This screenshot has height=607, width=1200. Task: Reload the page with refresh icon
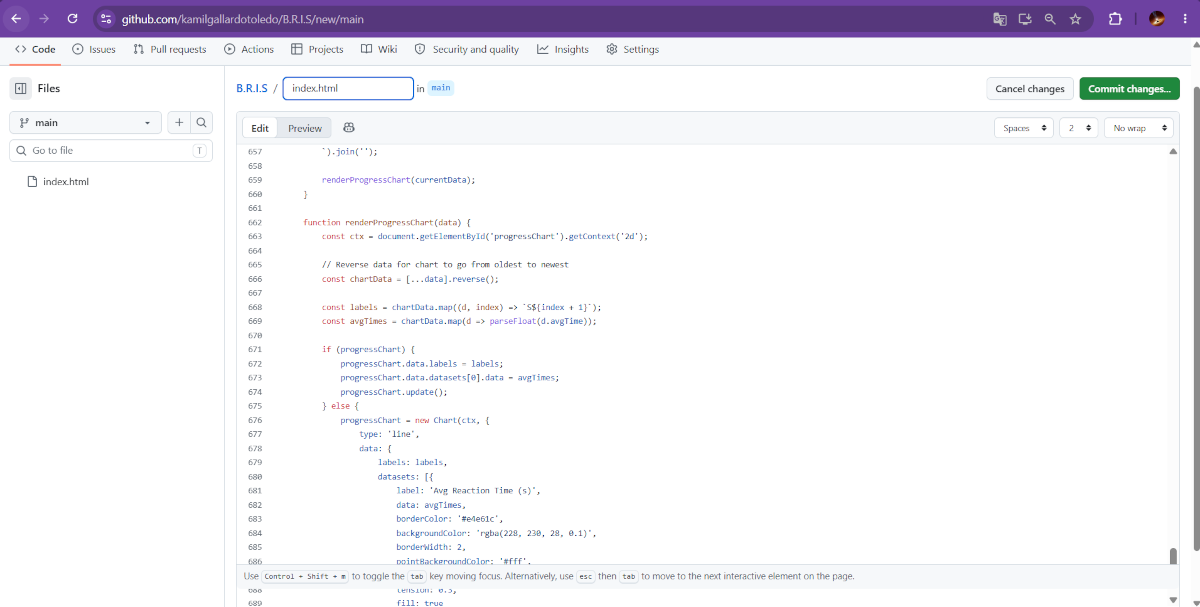[72, 18]
